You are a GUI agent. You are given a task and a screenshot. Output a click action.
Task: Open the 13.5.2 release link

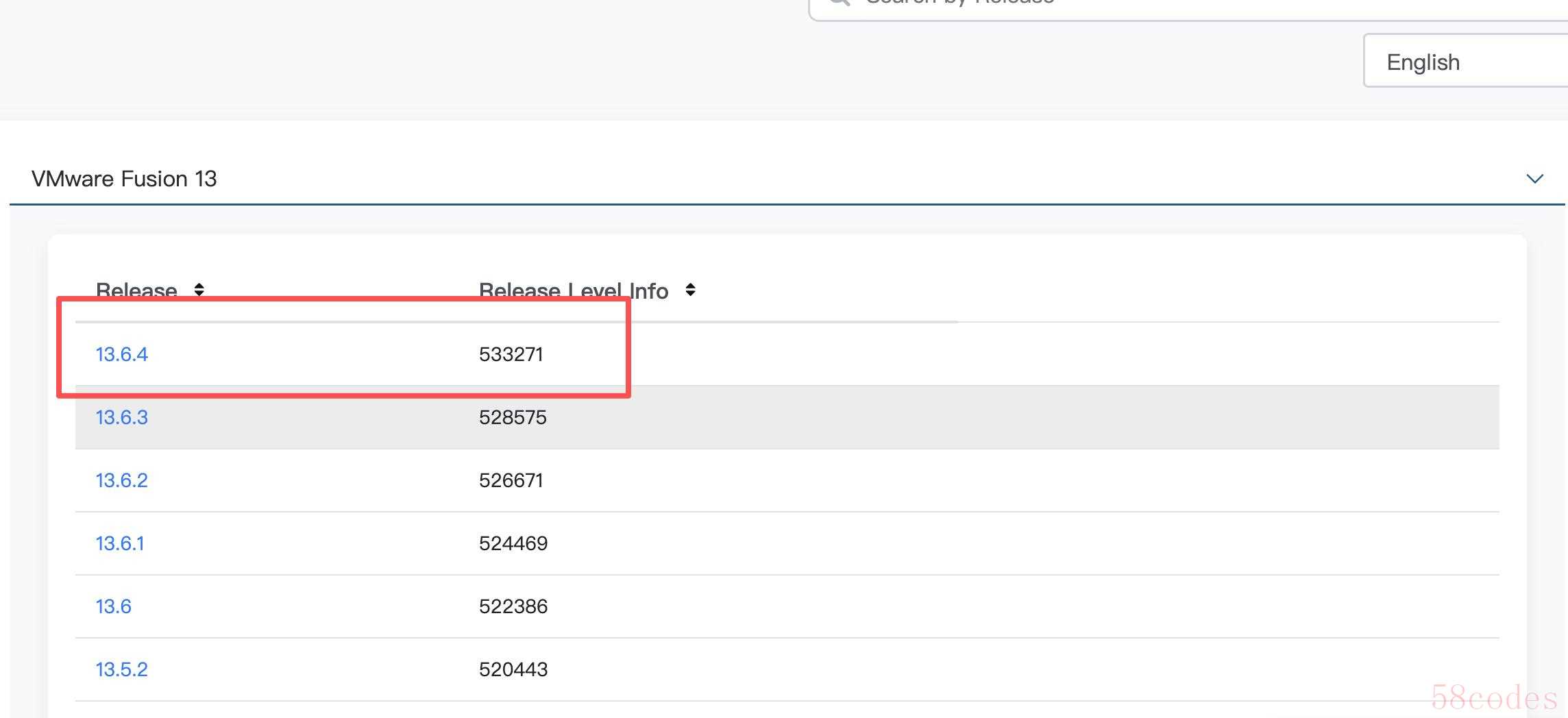(121, 669)
